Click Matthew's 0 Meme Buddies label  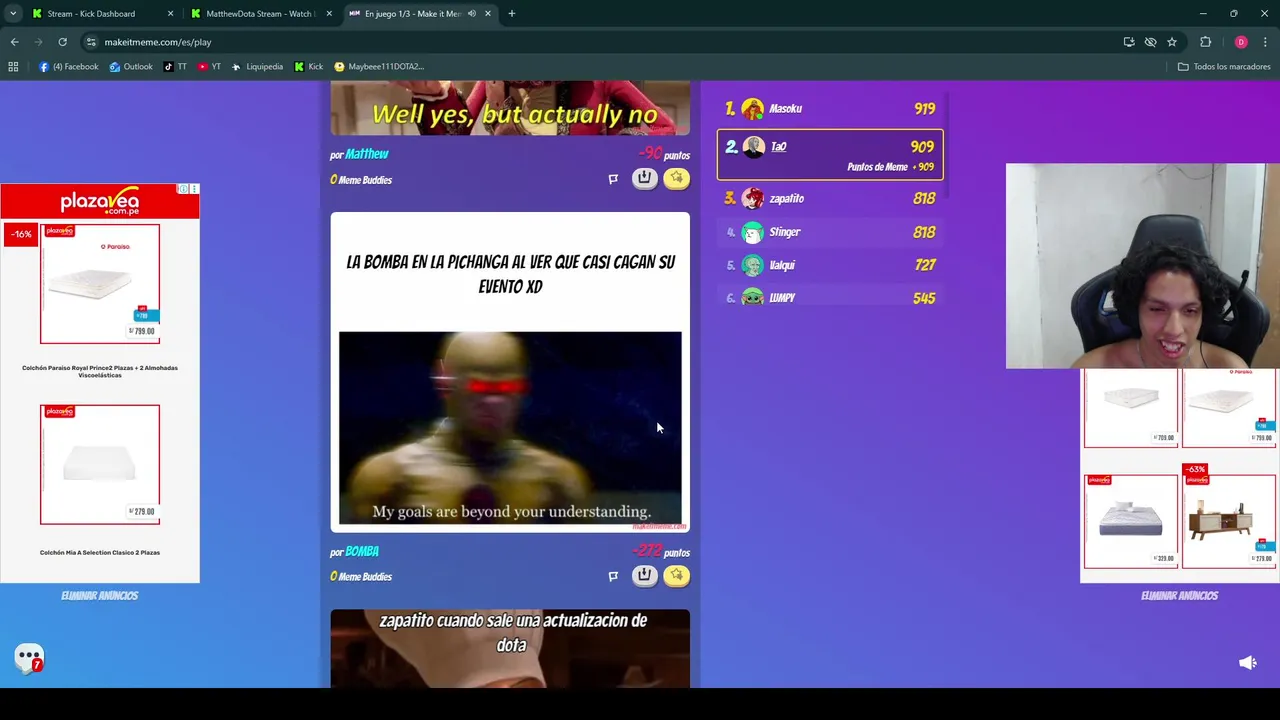[361, 180]
